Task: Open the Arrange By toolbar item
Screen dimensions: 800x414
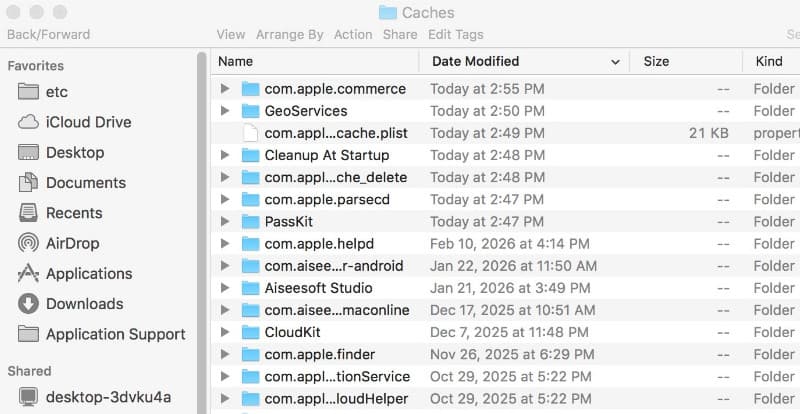Action: click(289, 35)
